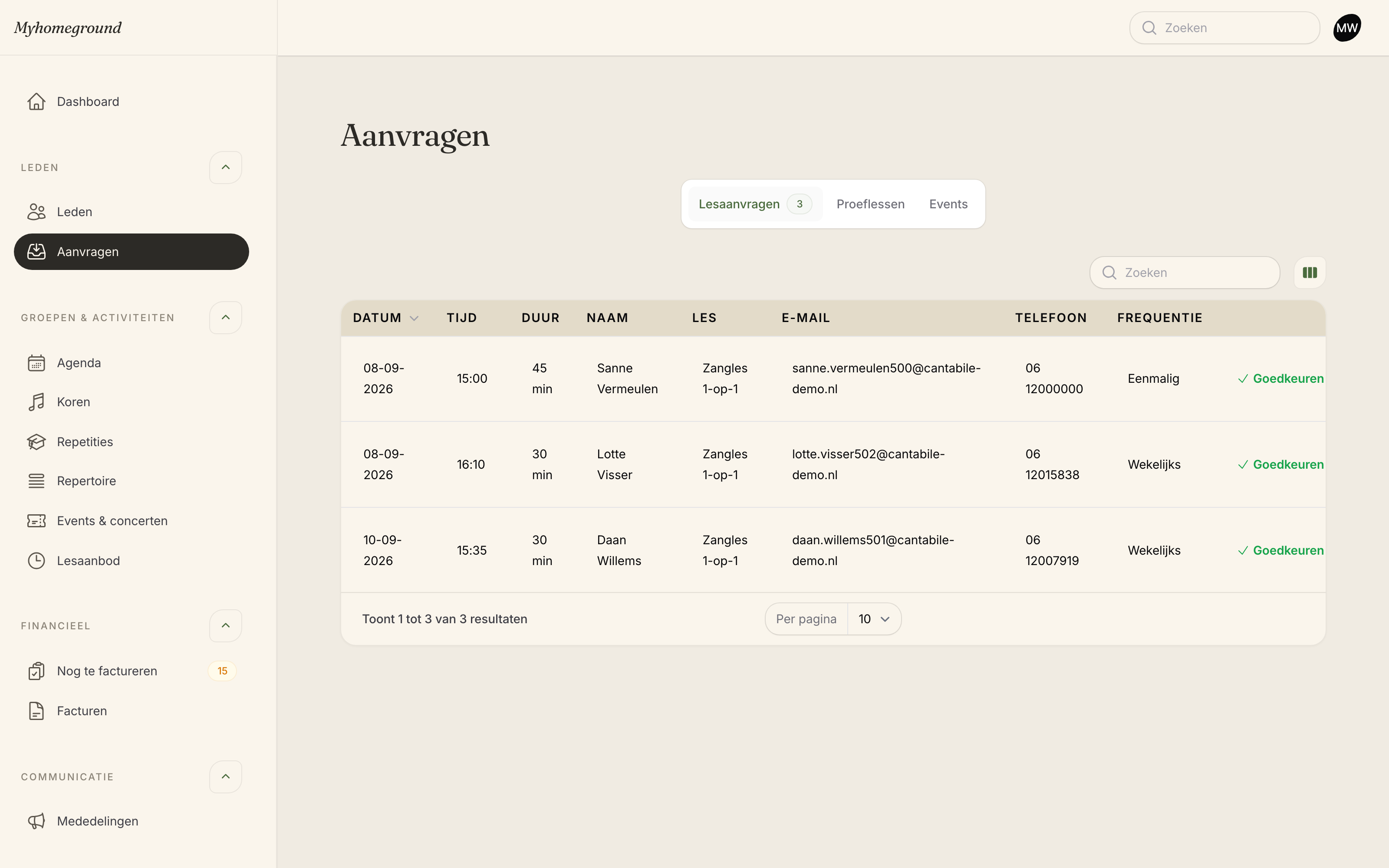Collapse the Communicatie sidebar section
Image resolution: width=1389 pixels, height=868 pixels.
[226, 777]
